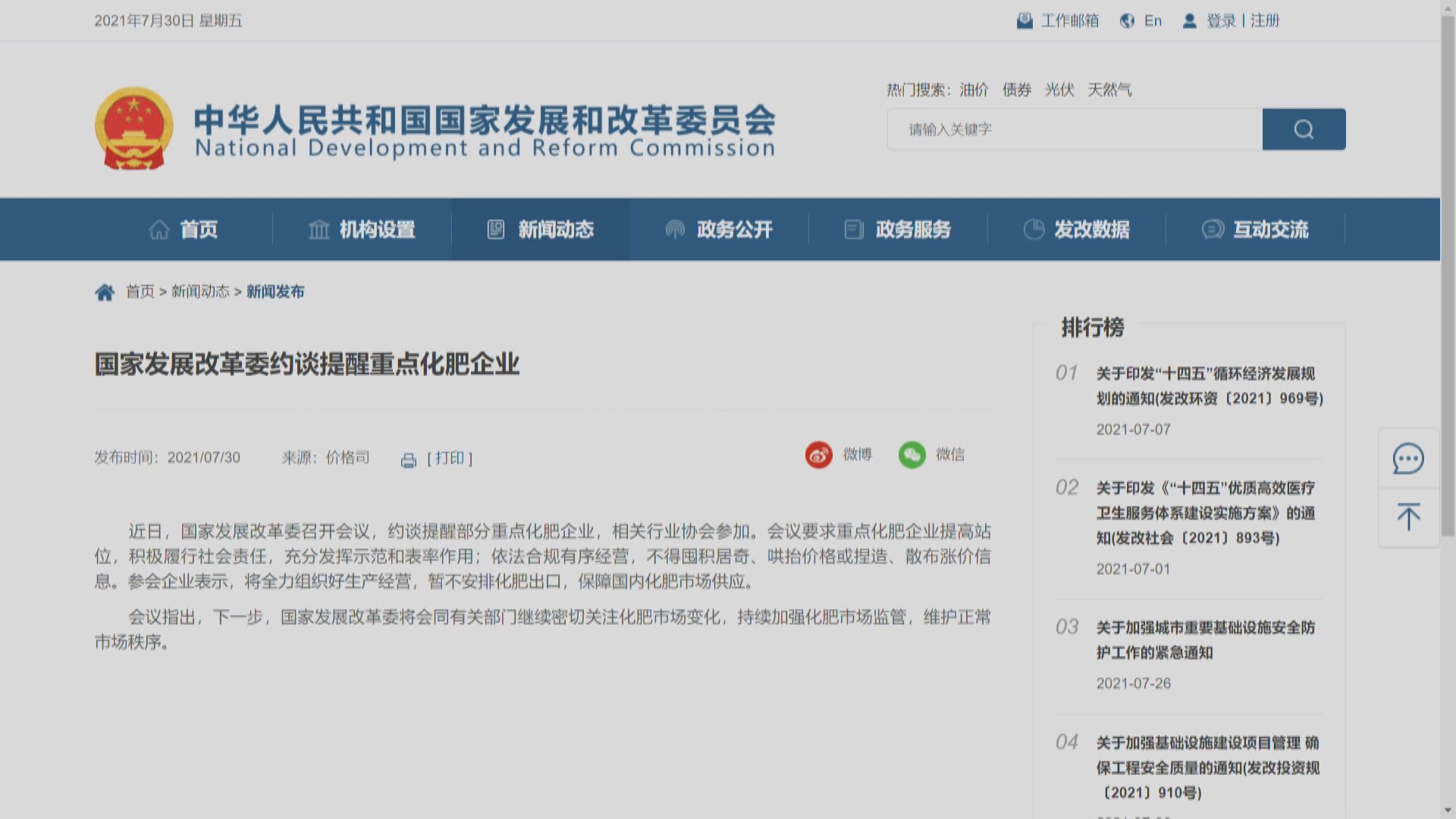Click the 注册 registration link
The height and width of the screenshot is (819, 1456).
pyautogui.click(x=1265, y=20)
